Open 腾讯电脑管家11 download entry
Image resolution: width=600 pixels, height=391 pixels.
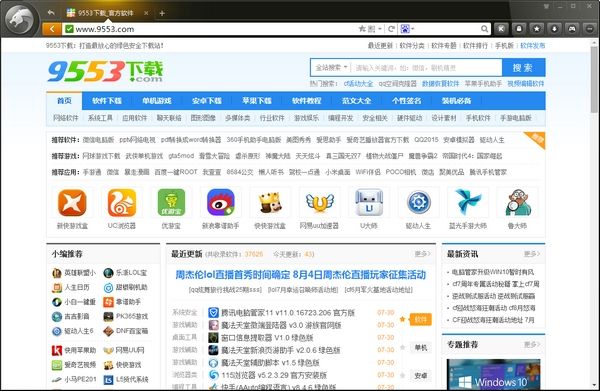(x=288, y=313)
